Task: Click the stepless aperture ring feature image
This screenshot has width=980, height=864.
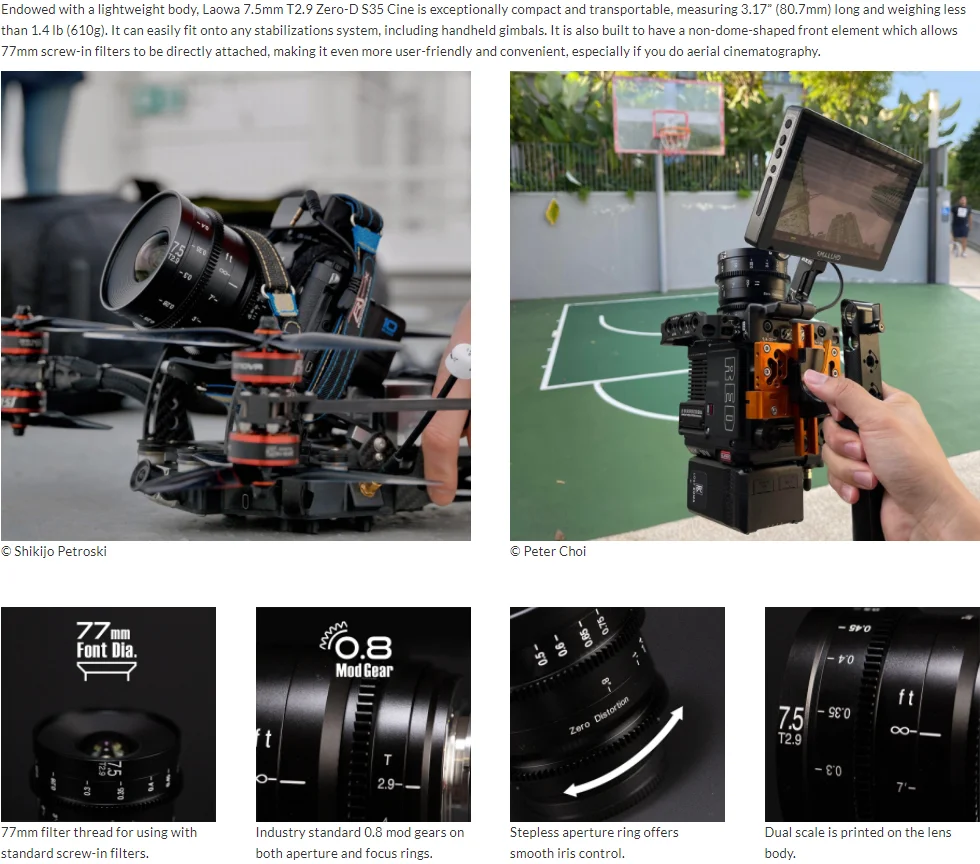Action: pyautogui.click(x=618, y=714)
